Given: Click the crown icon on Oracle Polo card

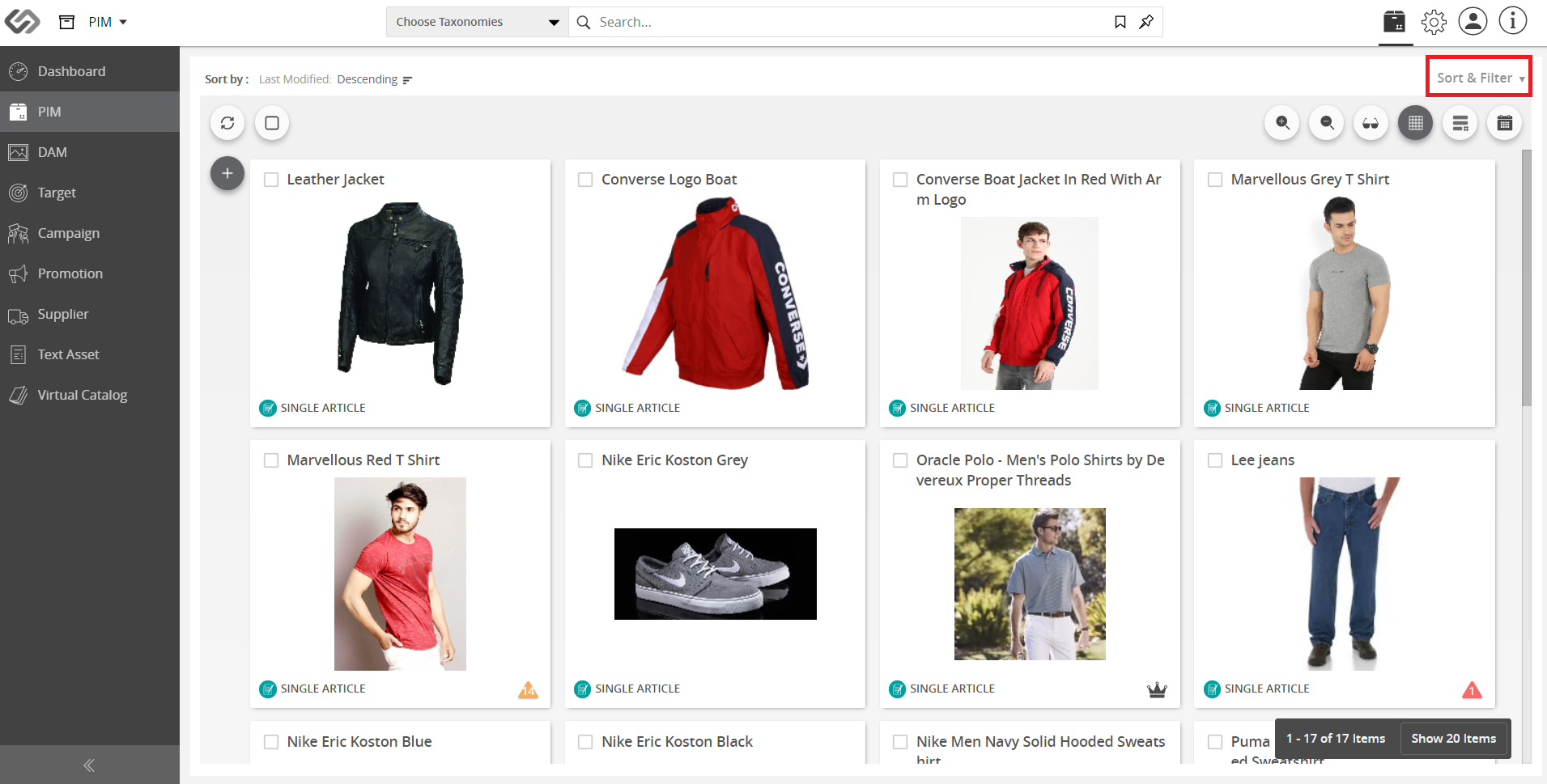Looking at the screenshot, I should coord(1157,689).
